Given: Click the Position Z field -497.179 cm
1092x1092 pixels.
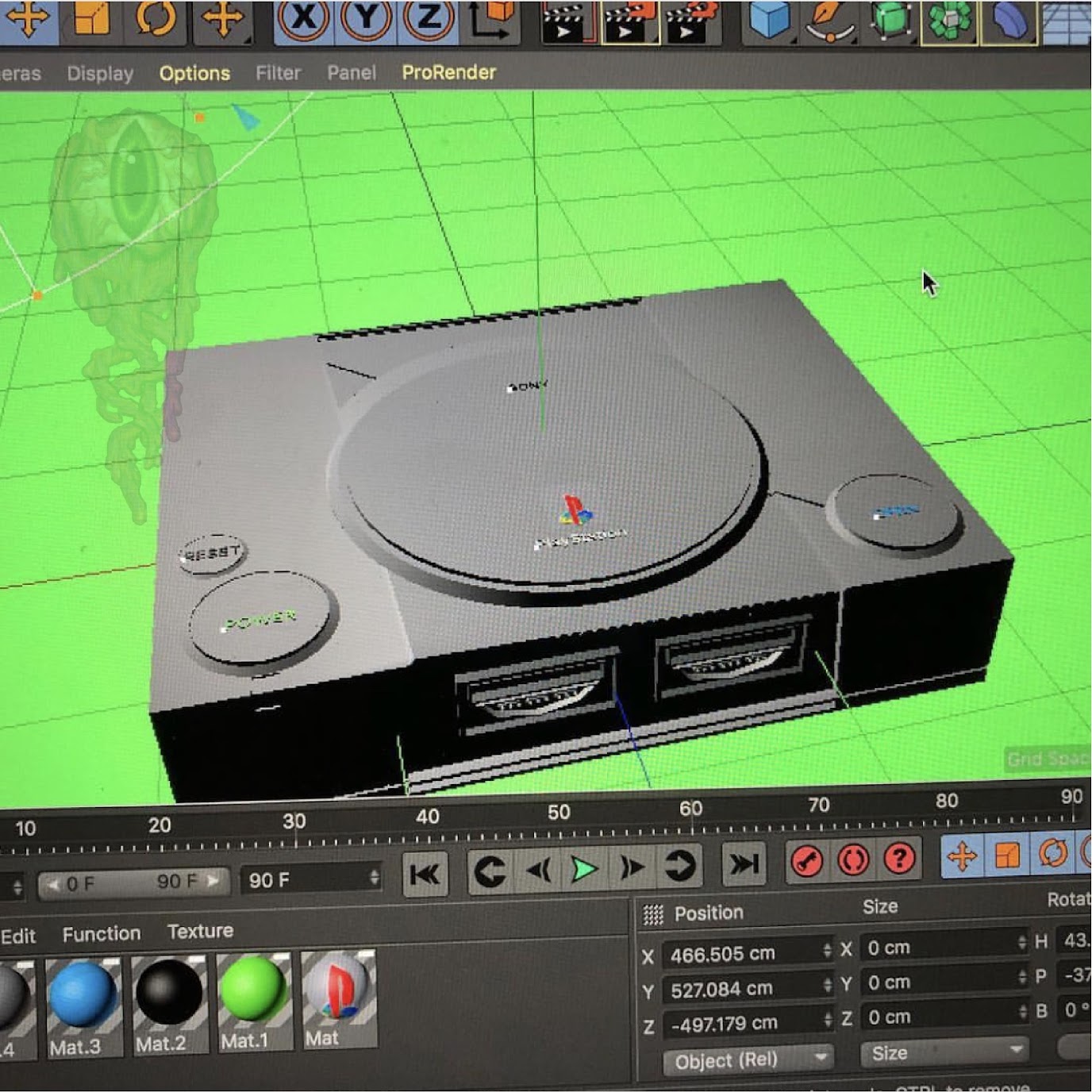Looking at the screenshot, I should pos(748,1023).
